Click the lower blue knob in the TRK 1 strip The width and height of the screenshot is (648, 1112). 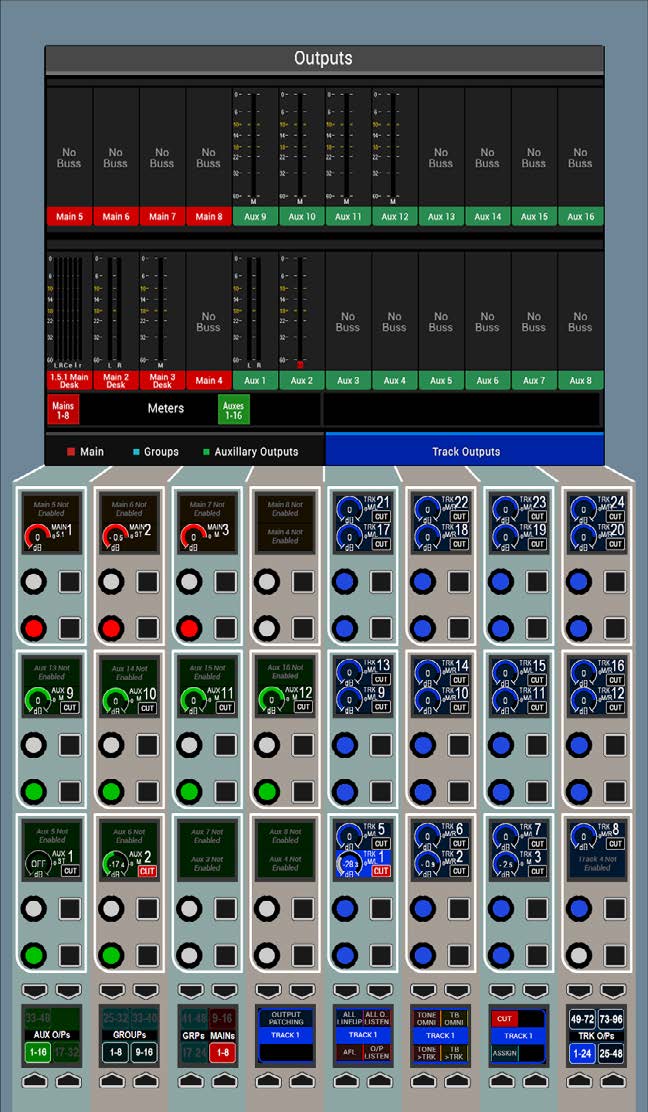(x=345, y=955)
